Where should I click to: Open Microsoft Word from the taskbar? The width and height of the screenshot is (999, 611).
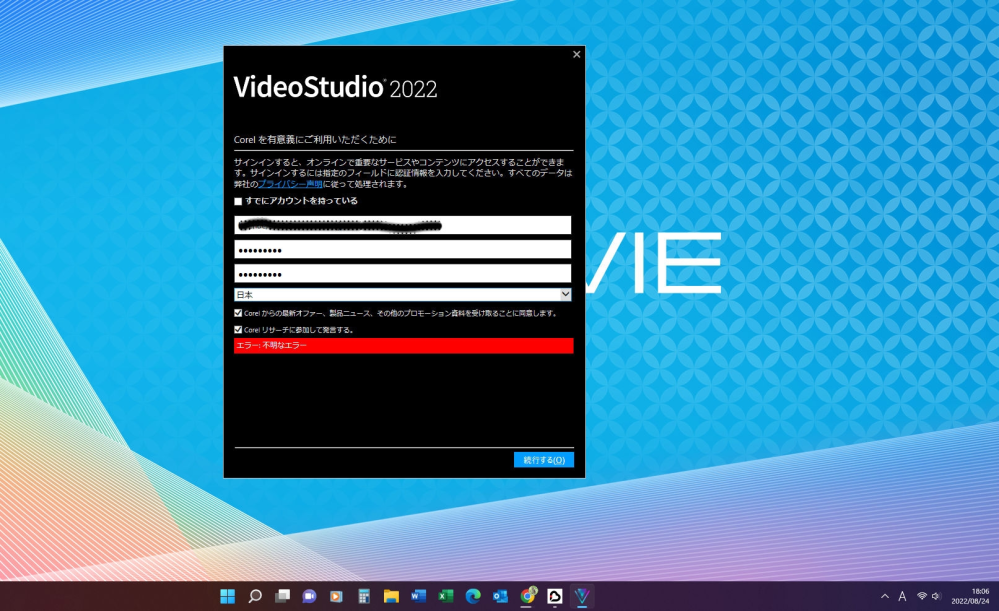pyautogui.click(x=418, y=596)
